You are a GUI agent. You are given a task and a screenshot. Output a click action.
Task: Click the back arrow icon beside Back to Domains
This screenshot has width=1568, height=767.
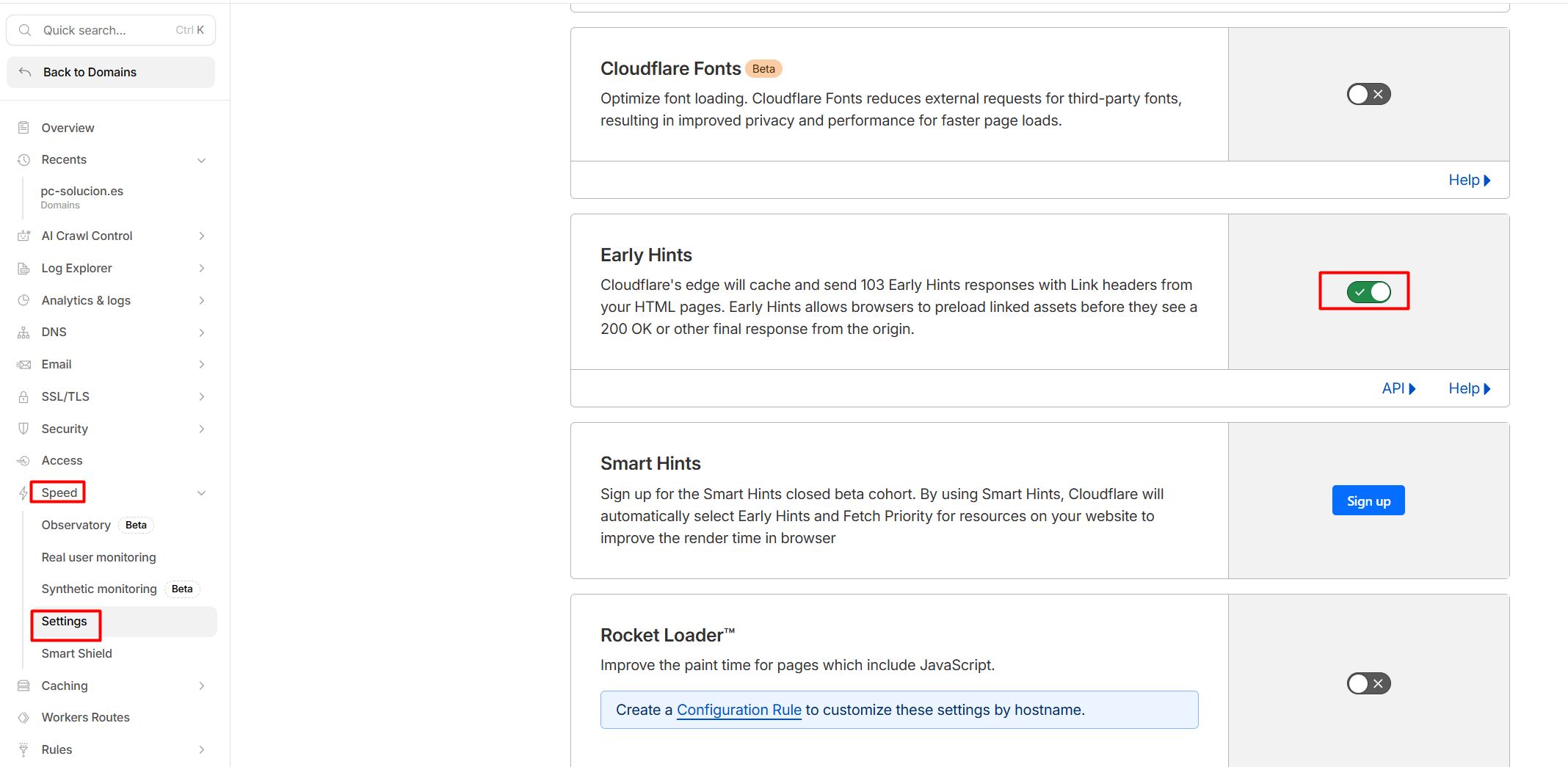pos(25,72)
